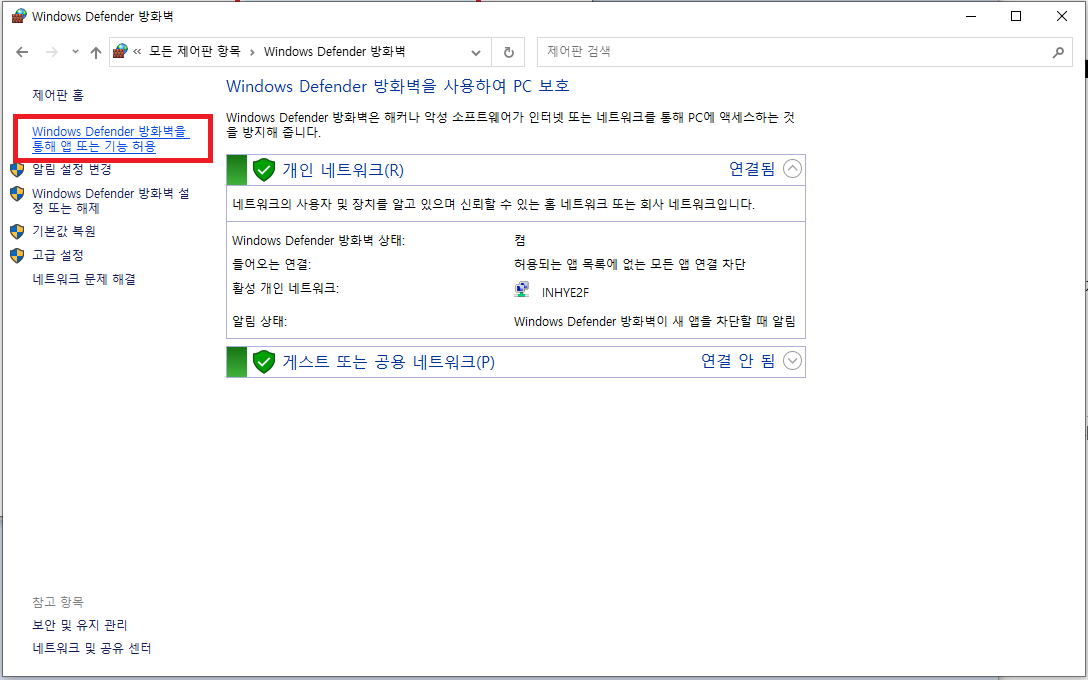Collapse the 개인 네트워크(R) section chevron
The image size is (1088, 680).
tap(792, 169)
